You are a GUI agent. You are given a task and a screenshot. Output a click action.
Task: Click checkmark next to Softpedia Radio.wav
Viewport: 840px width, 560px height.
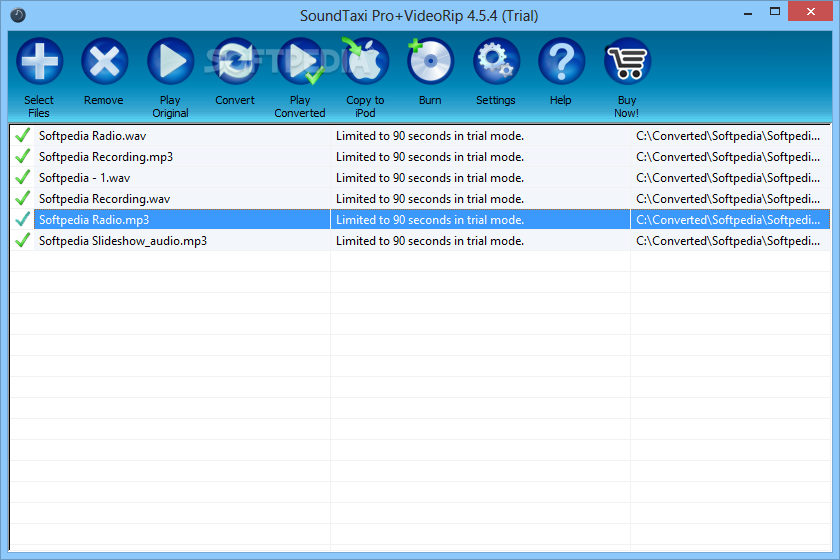(22, 136)
